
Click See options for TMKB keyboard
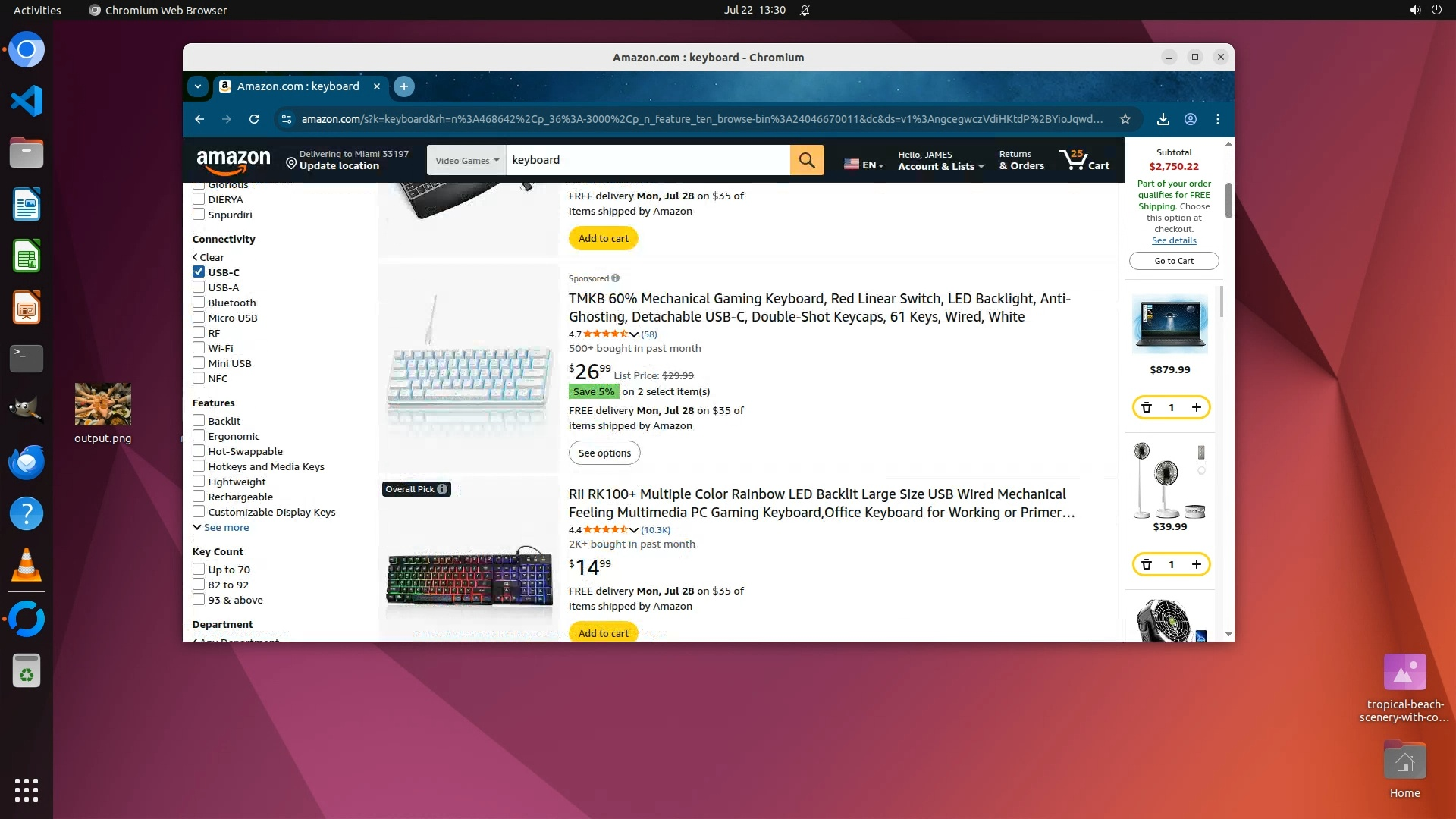click(x=604, y=453)
